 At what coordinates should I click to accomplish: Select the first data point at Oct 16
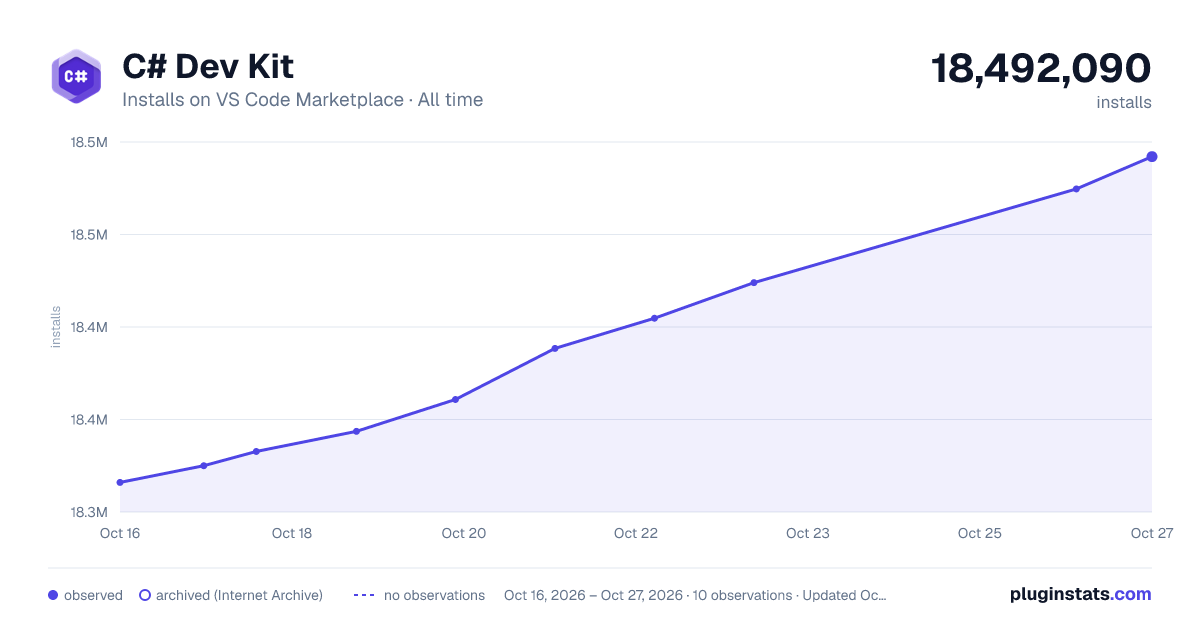[120, 483]
